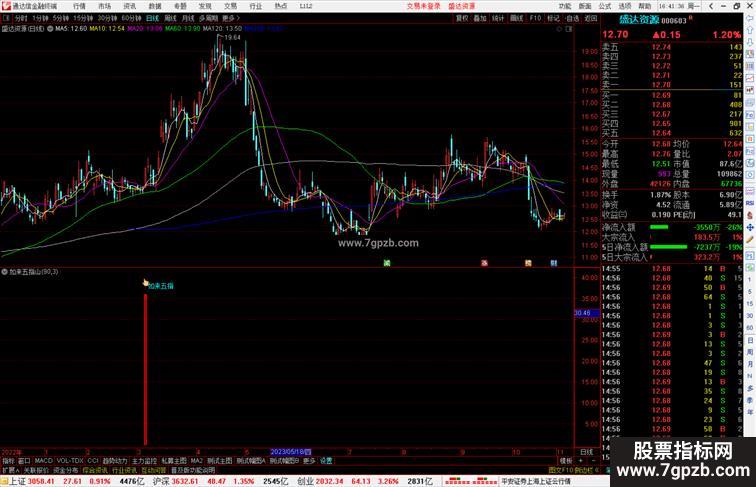Image resolution: width=756 pixels, height=487 pixels.
Task: Select the MACD indicator tab
Action: click(x=43, y=461)
